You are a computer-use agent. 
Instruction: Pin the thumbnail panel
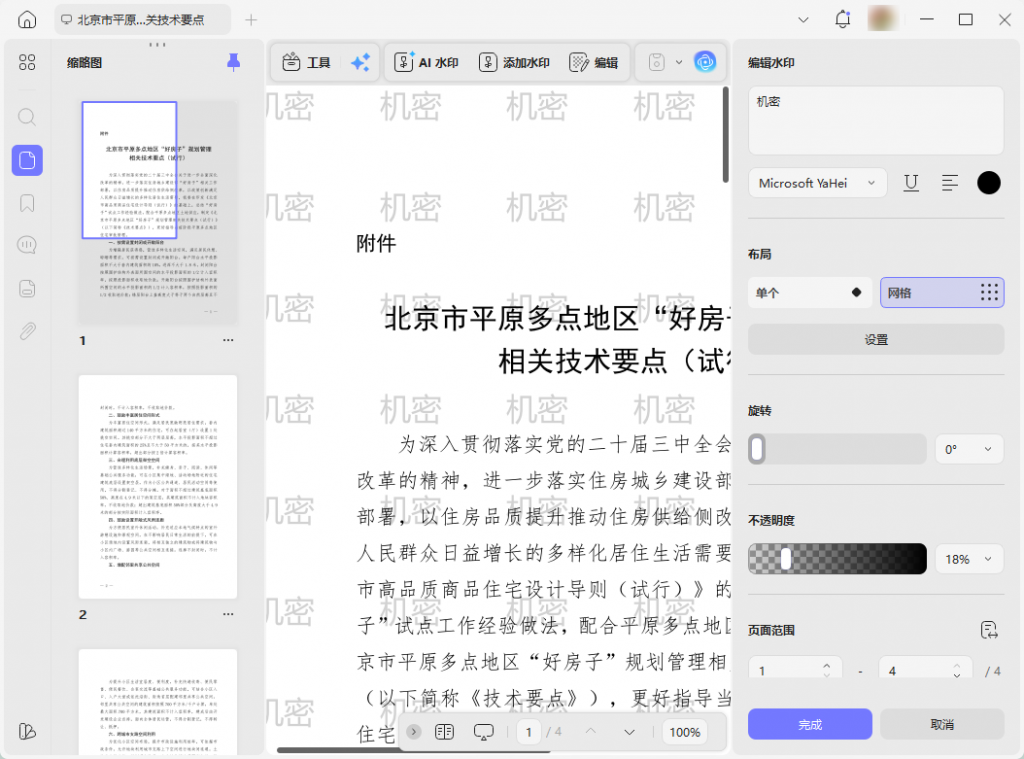[x=233, y=63]
